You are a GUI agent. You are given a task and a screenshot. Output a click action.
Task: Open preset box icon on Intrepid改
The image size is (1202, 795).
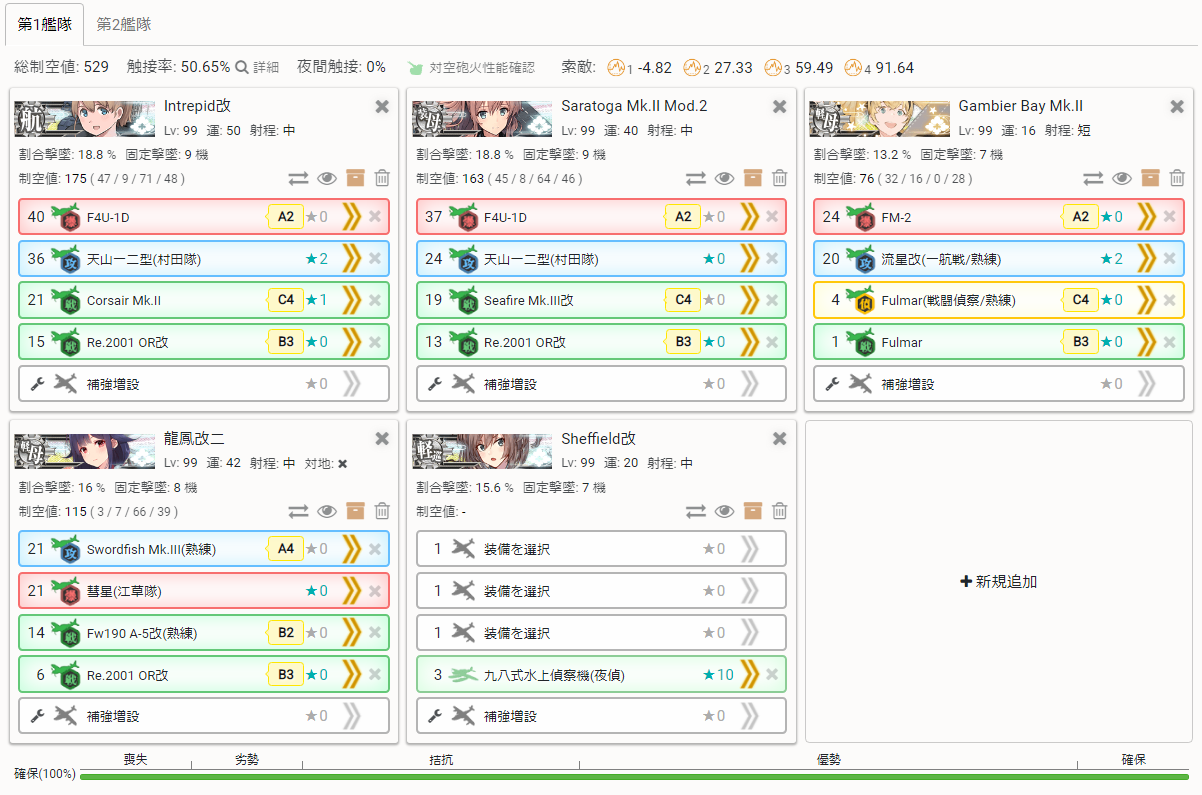coord(355,178)
